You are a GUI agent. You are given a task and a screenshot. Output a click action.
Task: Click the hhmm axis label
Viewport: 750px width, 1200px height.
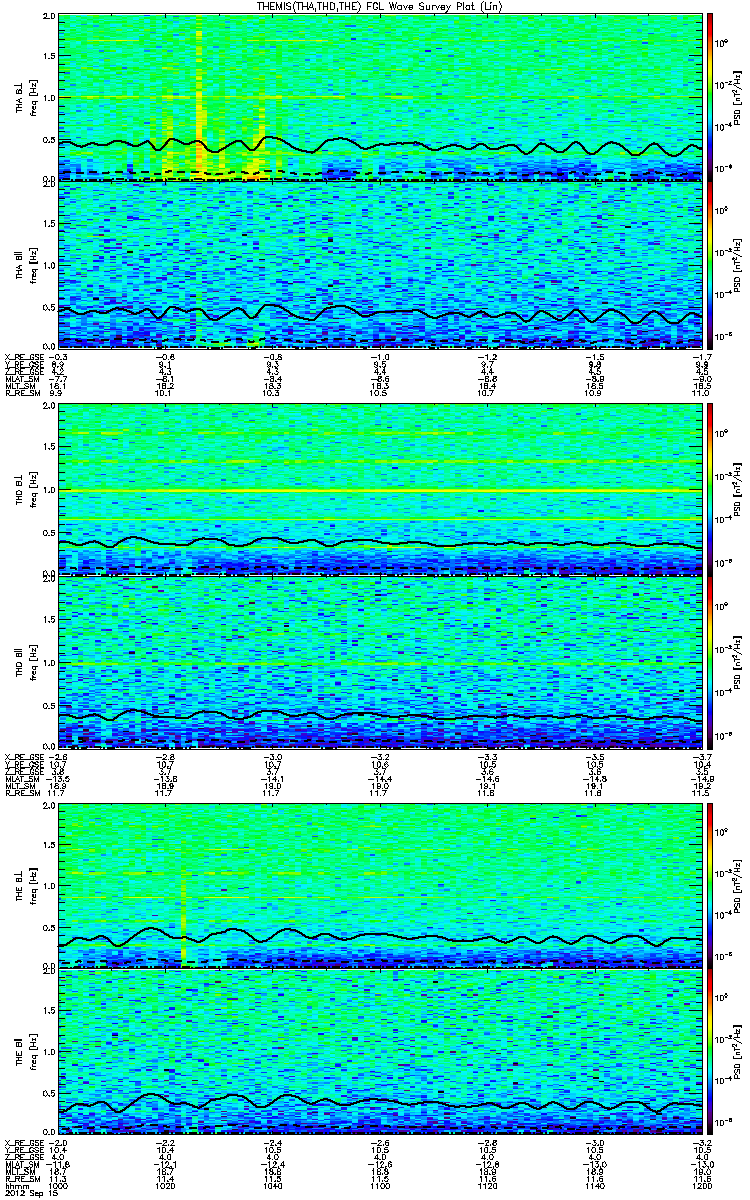[x=16, y=1185]
